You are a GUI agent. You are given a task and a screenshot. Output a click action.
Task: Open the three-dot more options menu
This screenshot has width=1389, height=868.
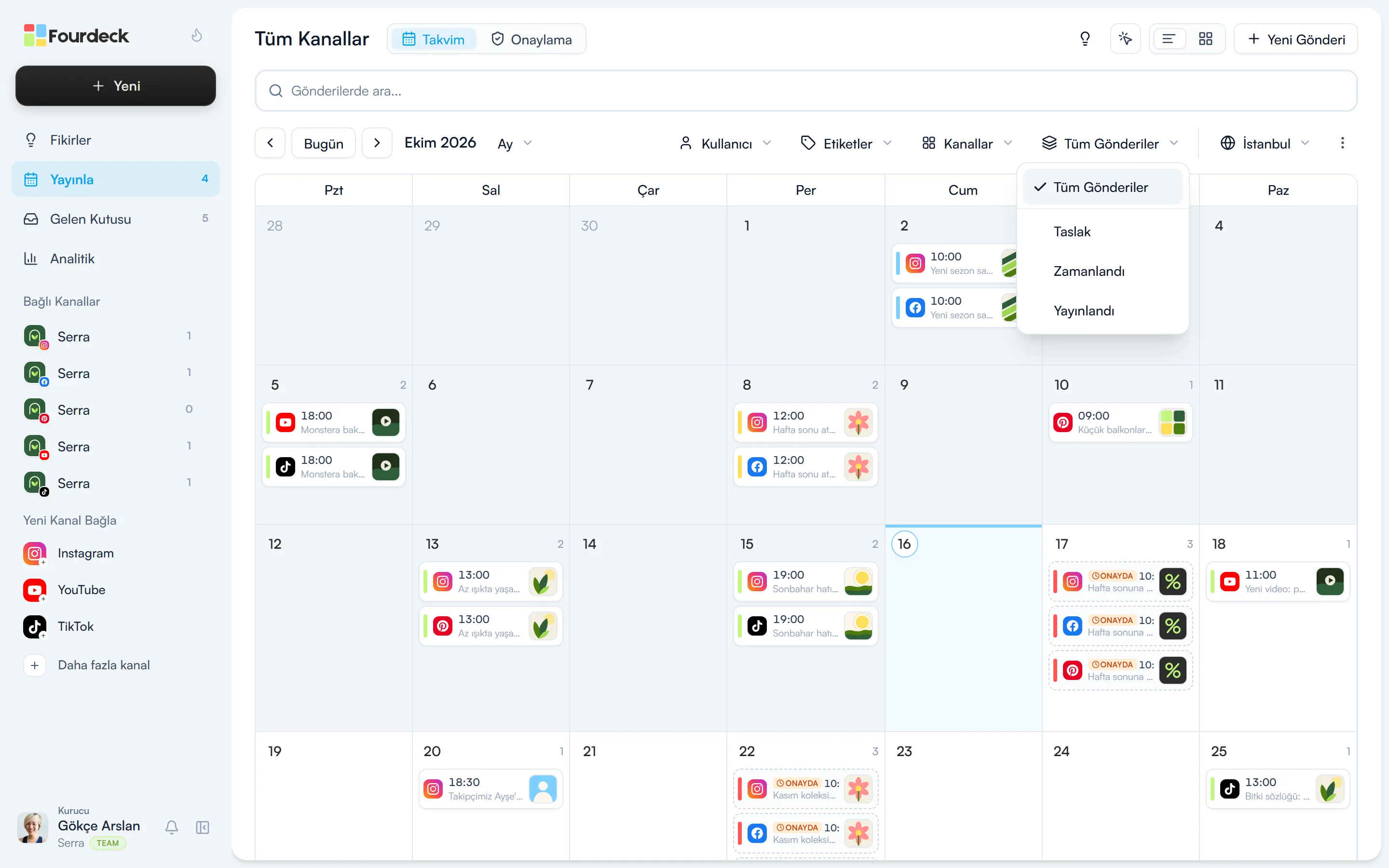pyautogui.click(x=1342, y=143)
